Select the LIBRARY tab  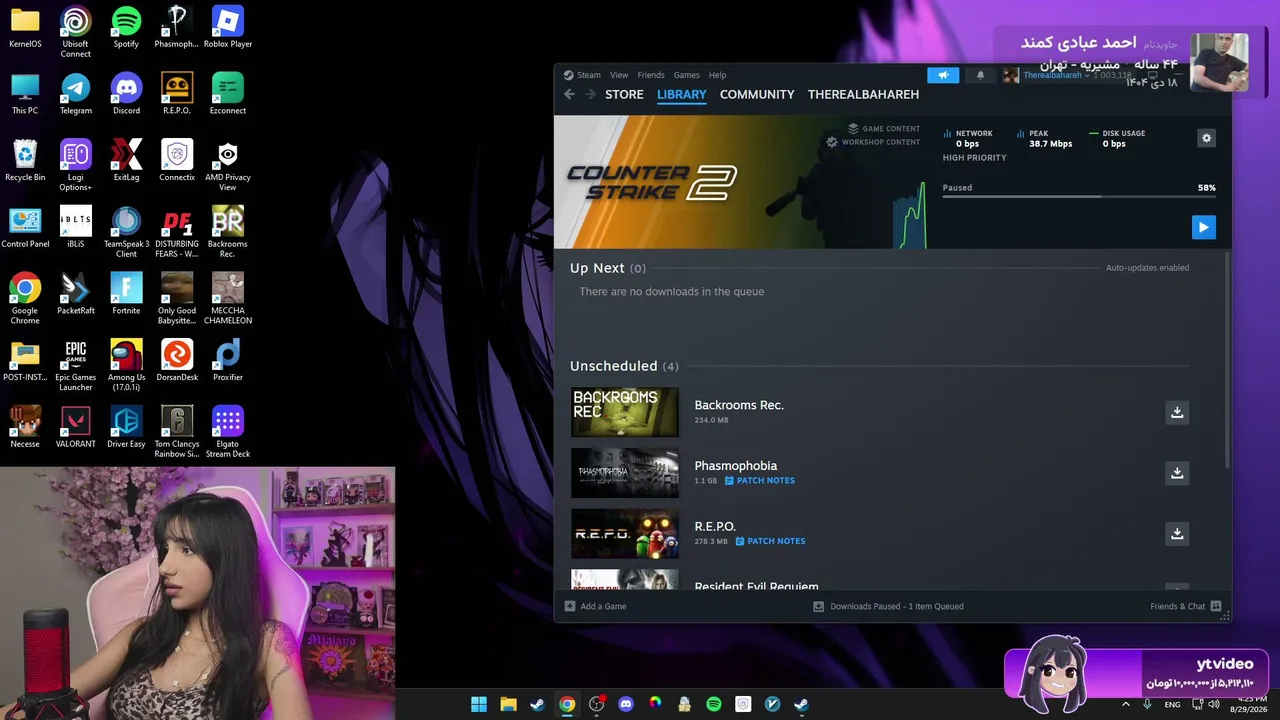pos(682,94)
